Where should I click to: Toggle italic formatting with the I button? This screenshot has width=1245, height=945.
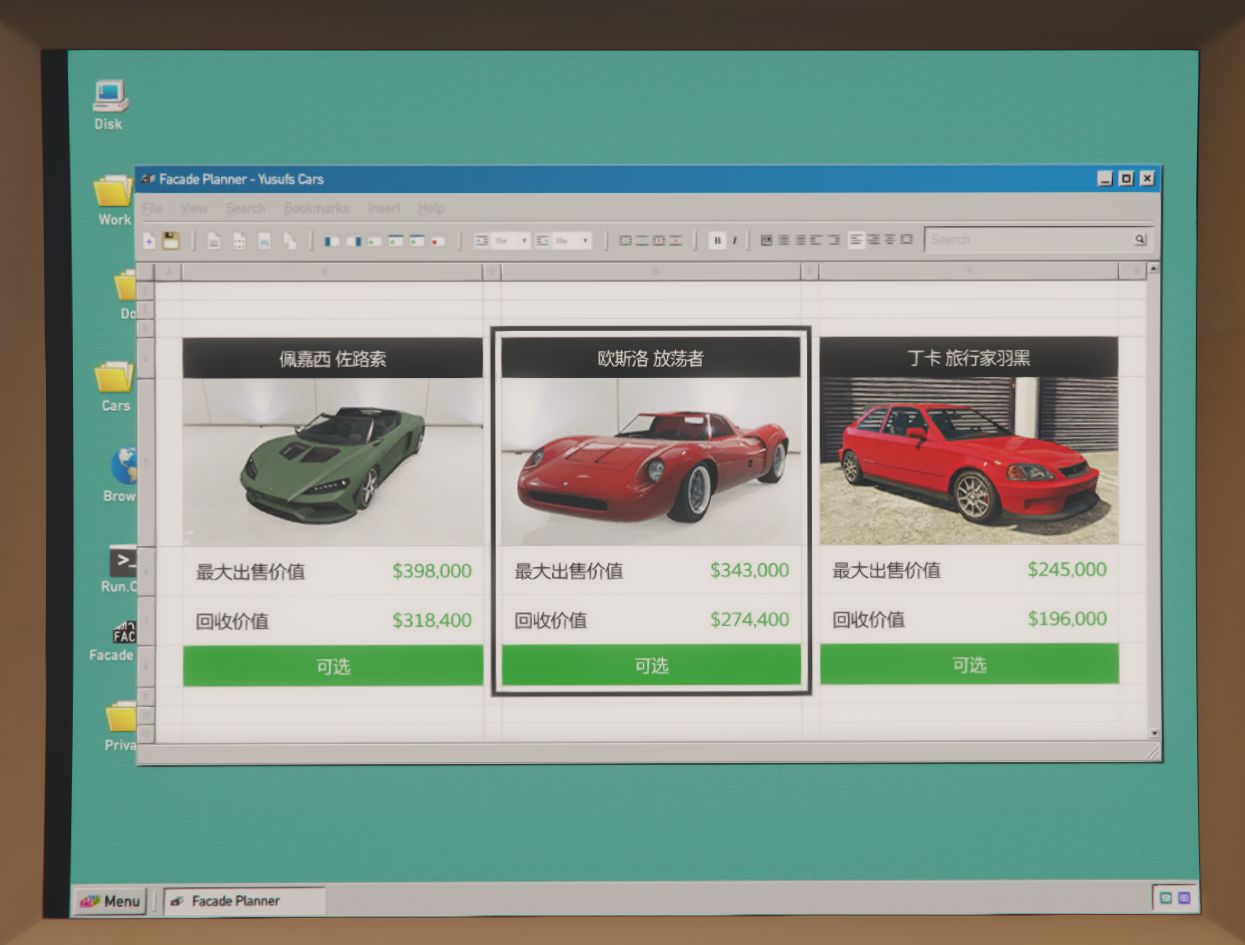[x=734, y=240]
